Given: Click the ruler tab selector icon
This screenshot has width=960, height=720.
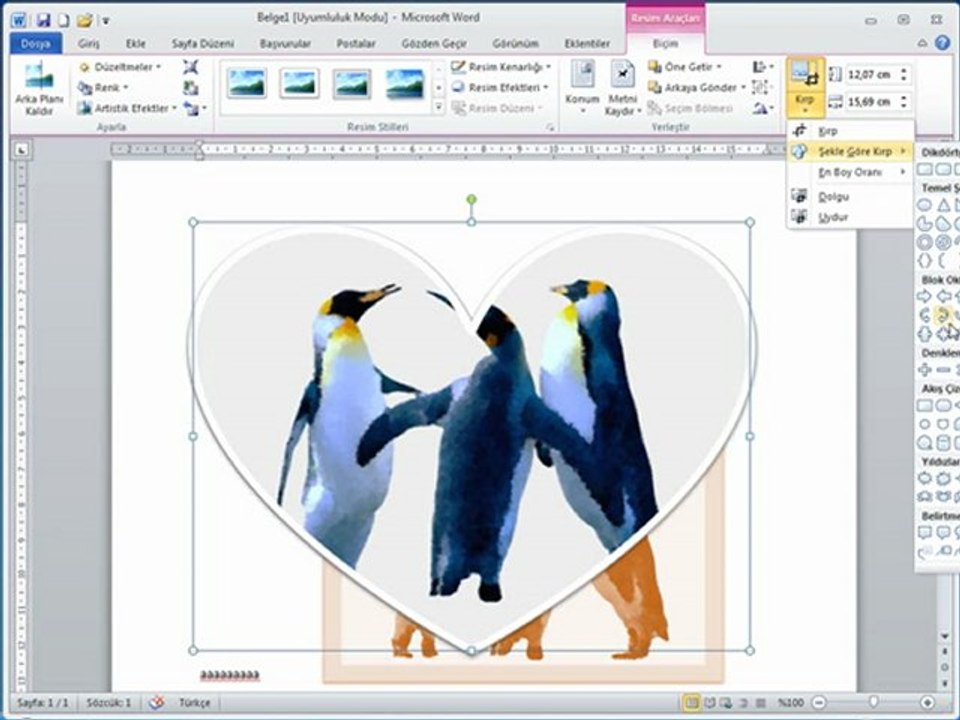Looking at the screenshot, I should pyautogui.click(x=21, y=149).
